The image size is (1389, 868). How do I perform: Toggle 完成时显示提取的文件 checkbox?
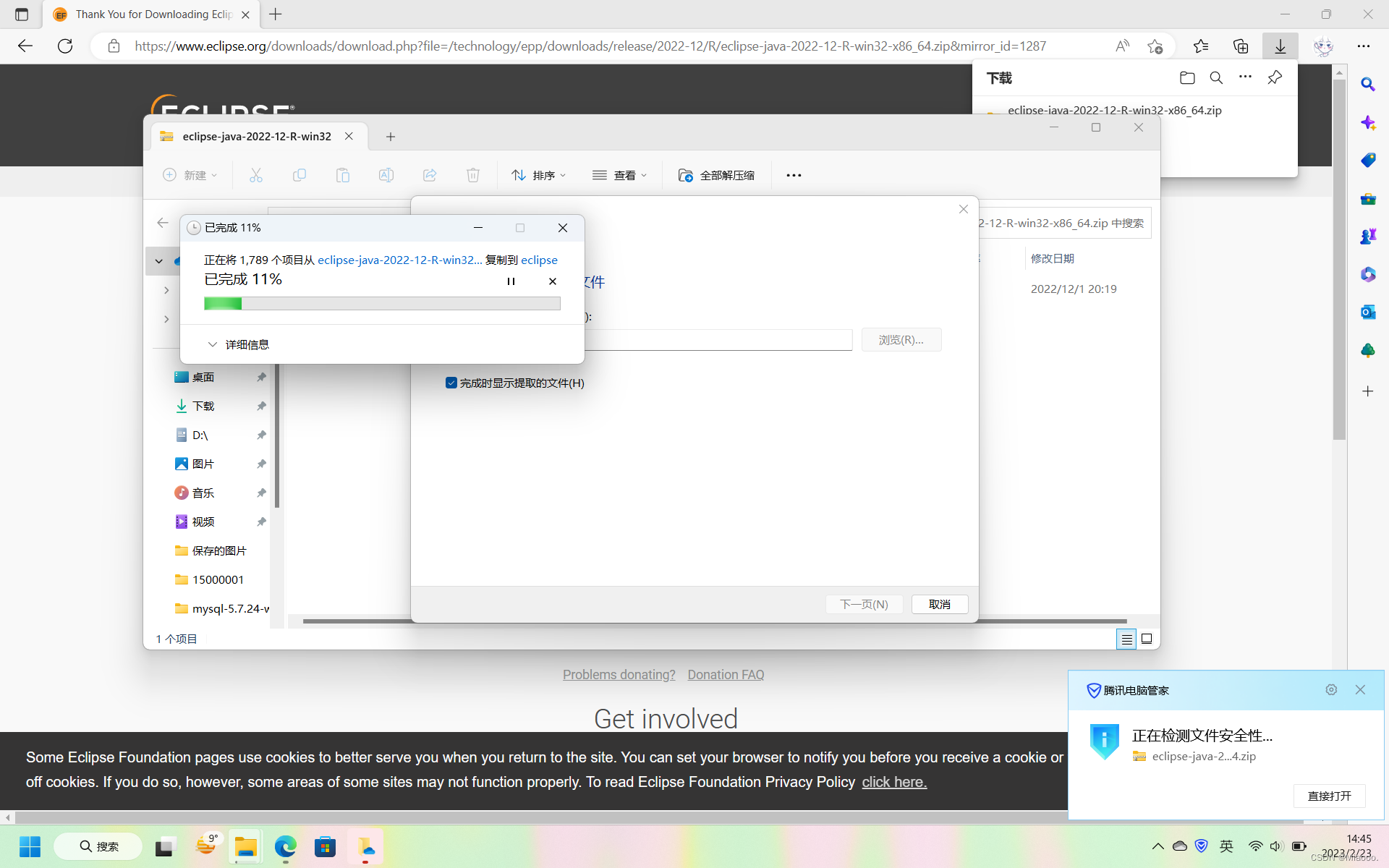click(x=451, y=383)
